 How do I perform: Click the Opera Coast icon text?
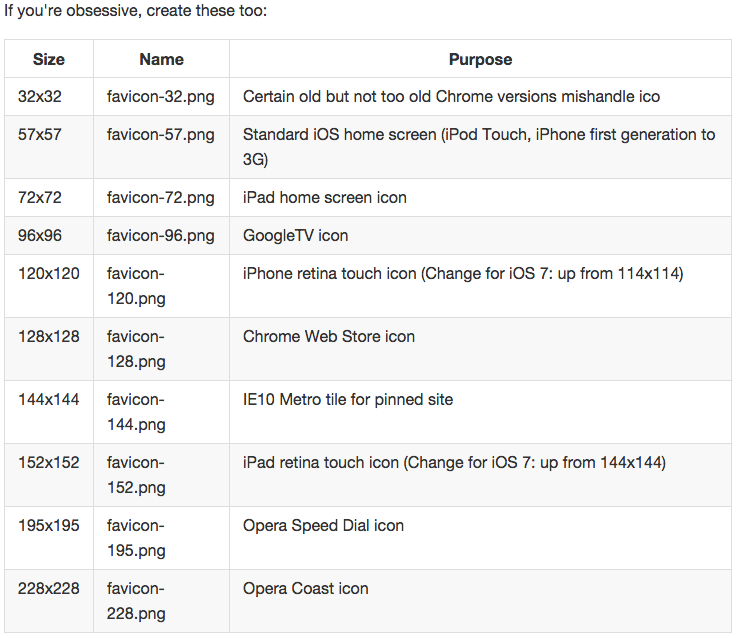tap(306, 589)
